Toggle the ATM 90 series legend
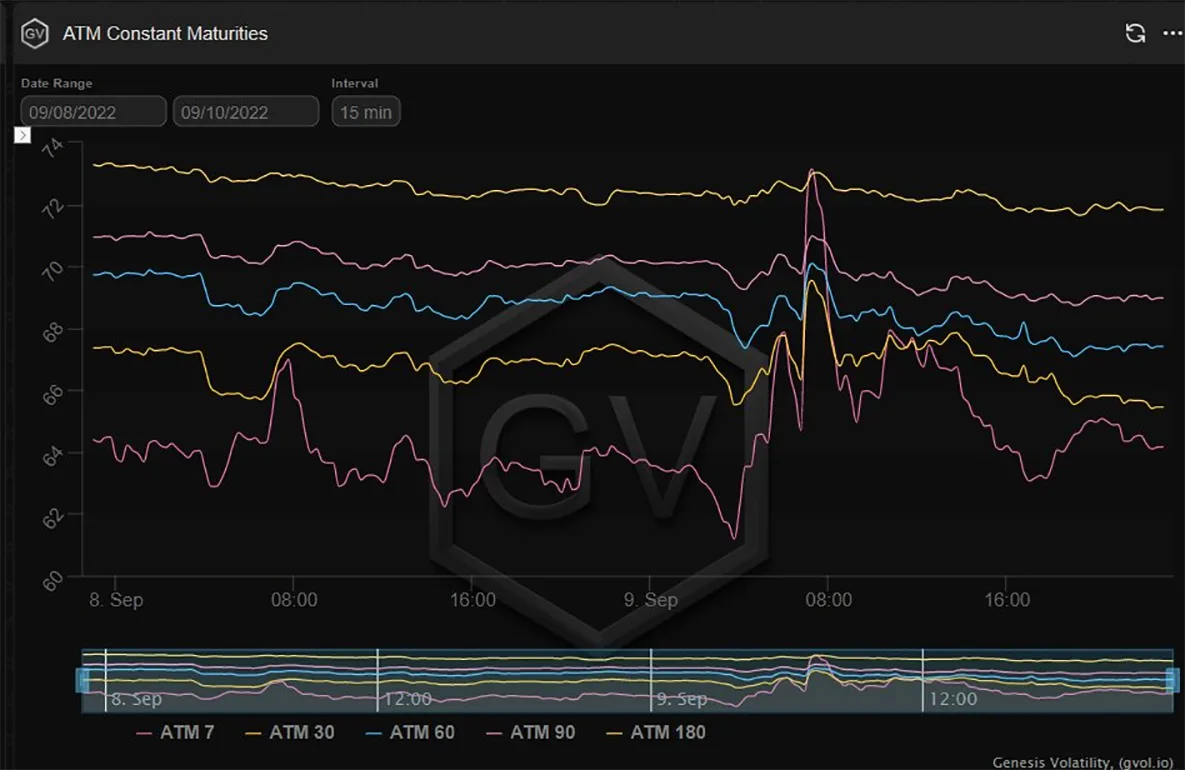 coord(531,732)
